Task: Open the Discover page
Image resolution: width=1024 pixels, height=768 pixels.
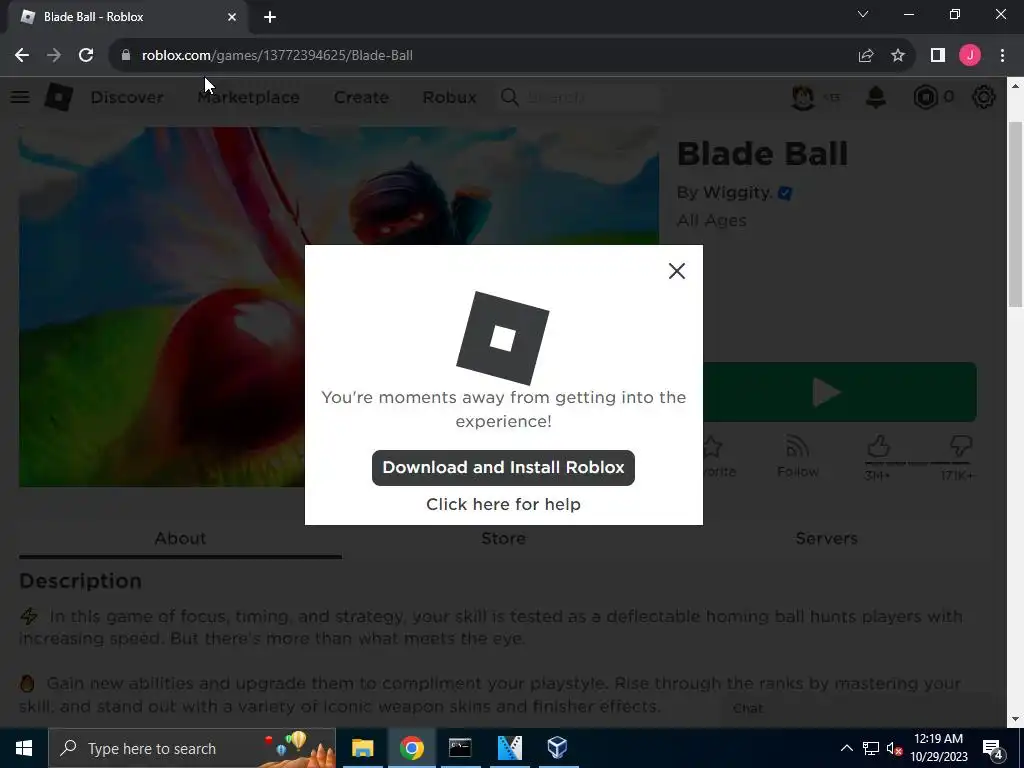Action: (x=127, y=97)
